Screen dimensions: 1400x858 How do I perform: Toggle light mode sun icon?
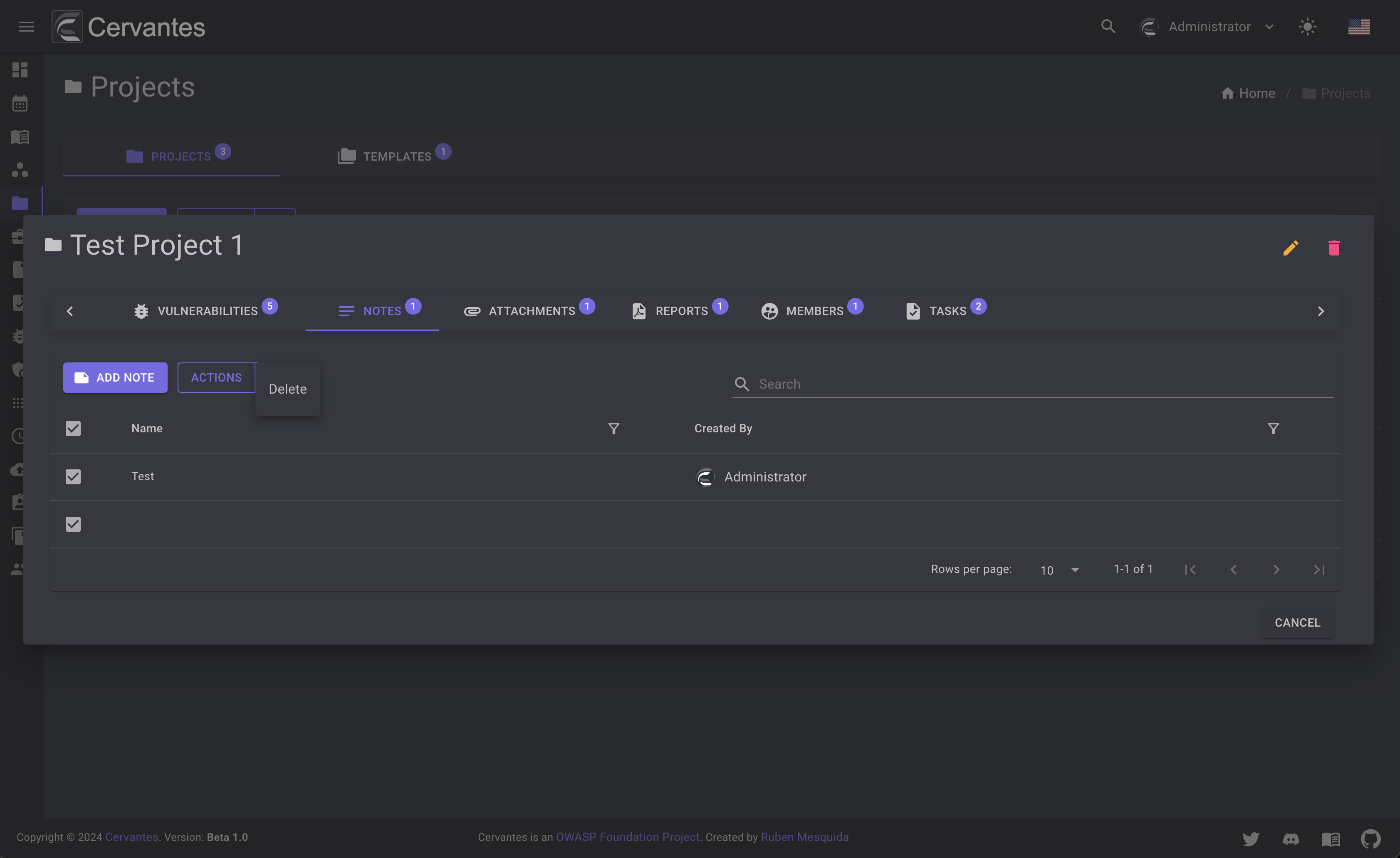[x=1307, y=27]
